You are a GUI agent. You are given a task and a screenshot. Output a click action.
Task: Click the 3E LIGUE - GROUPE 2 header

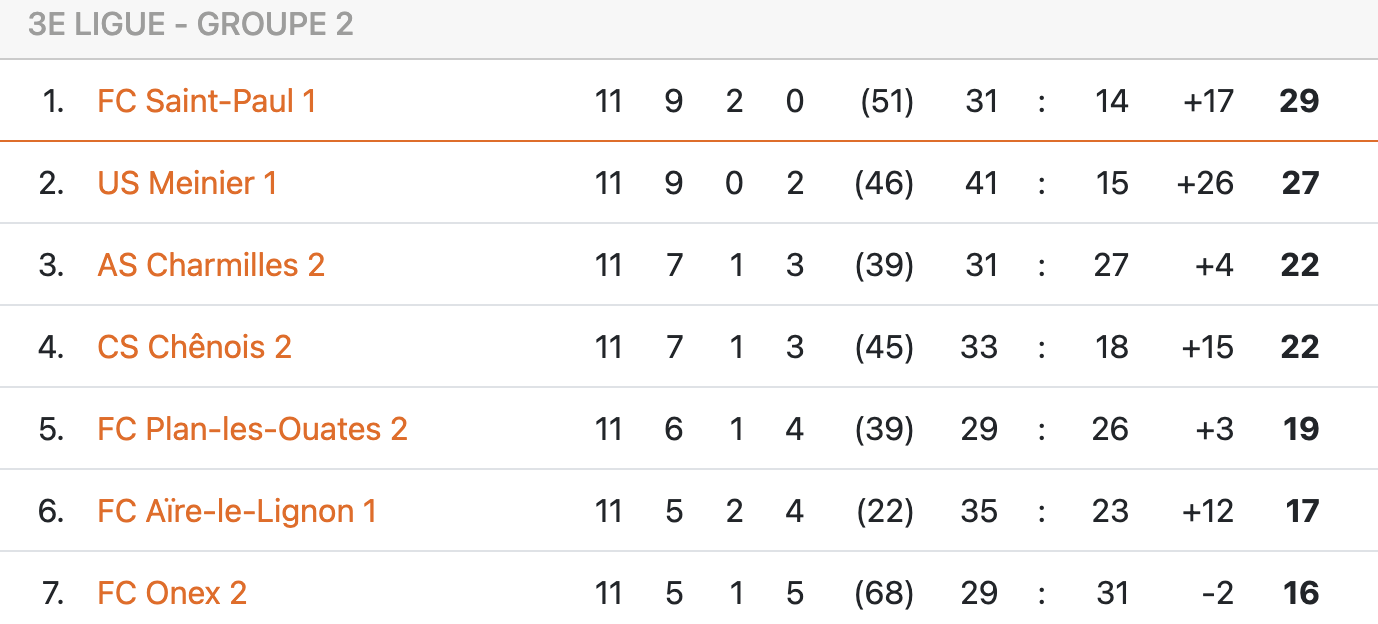click(x=191, y=25)
